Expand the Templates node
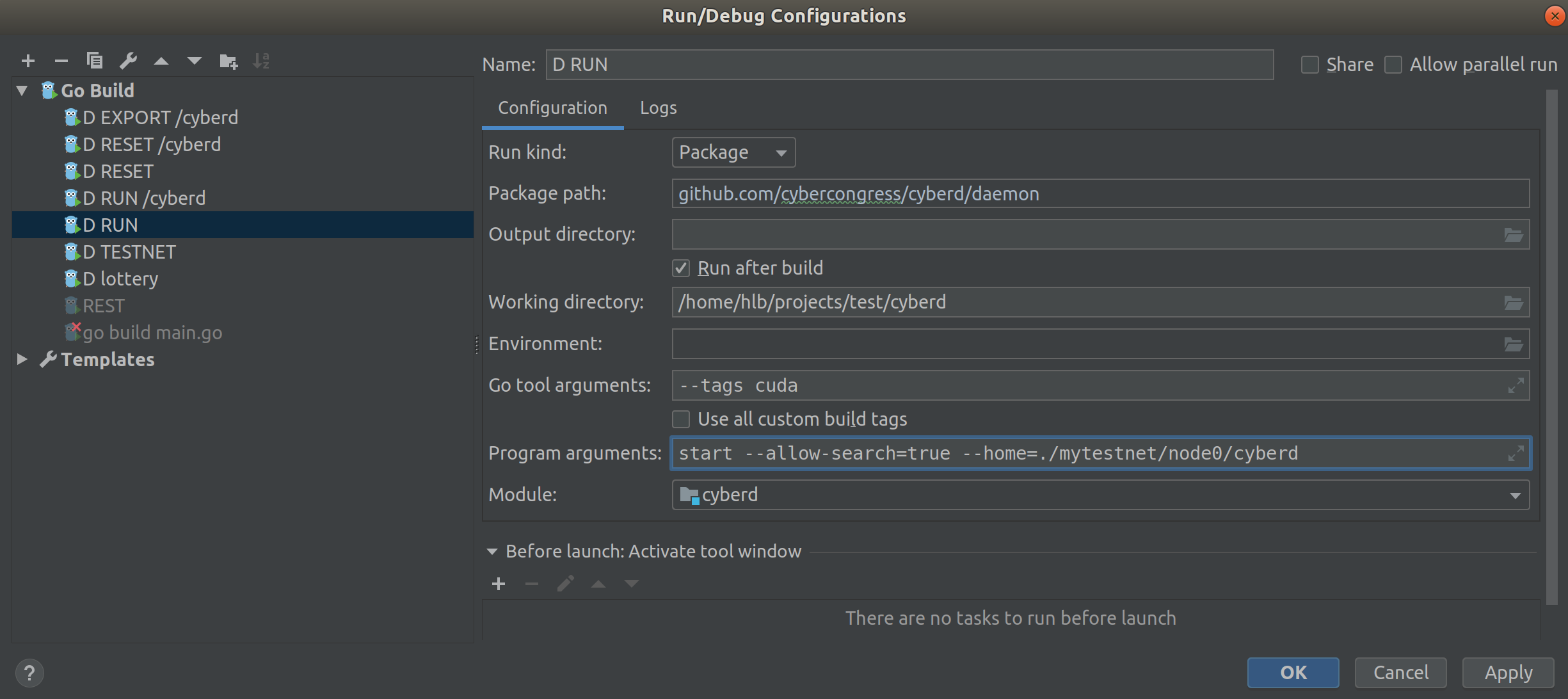 click(21, 359)
